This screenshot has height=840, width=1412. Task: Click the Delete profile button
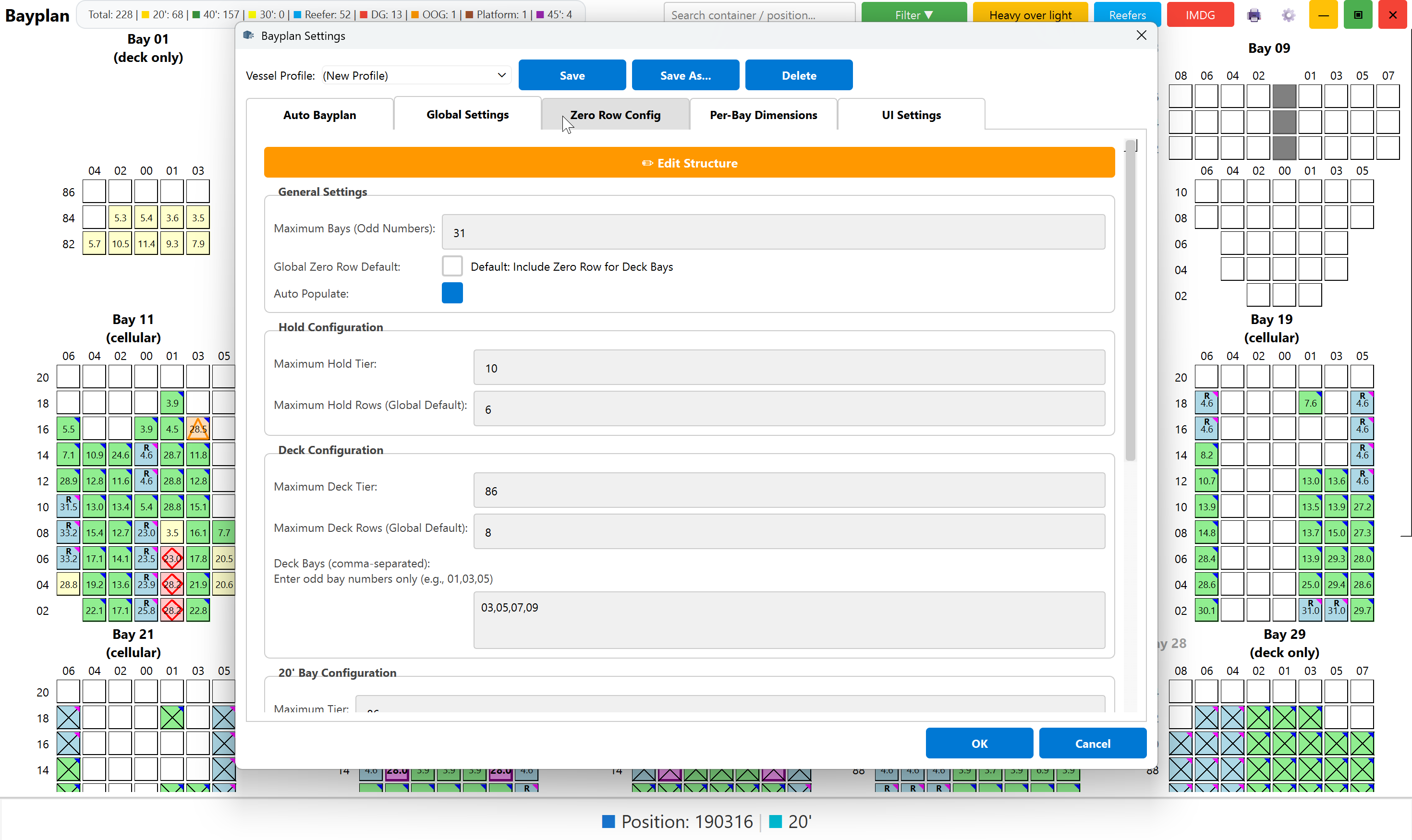point(799,75)
